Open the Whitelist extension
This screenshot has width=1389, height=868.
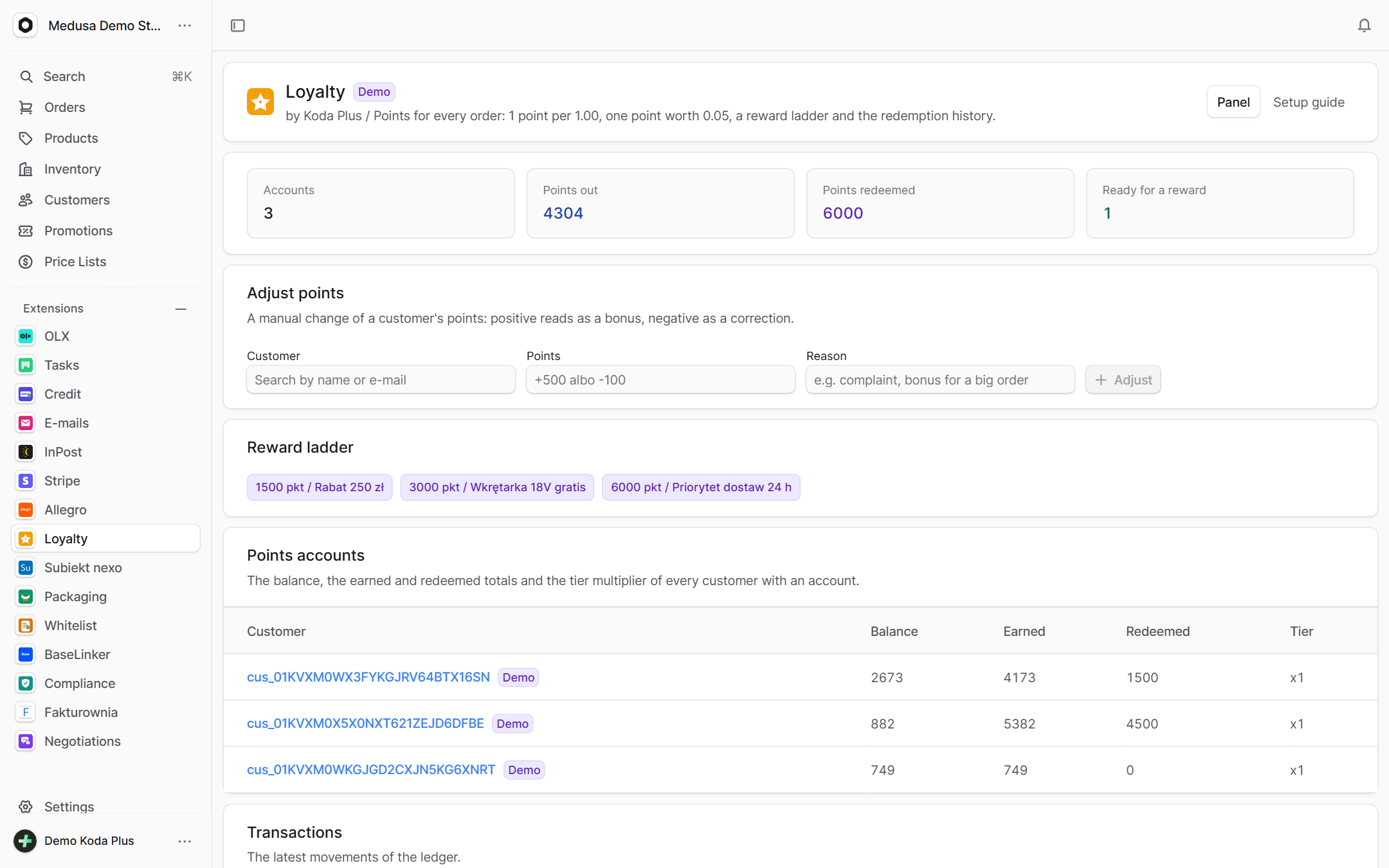tap(106, 626)
